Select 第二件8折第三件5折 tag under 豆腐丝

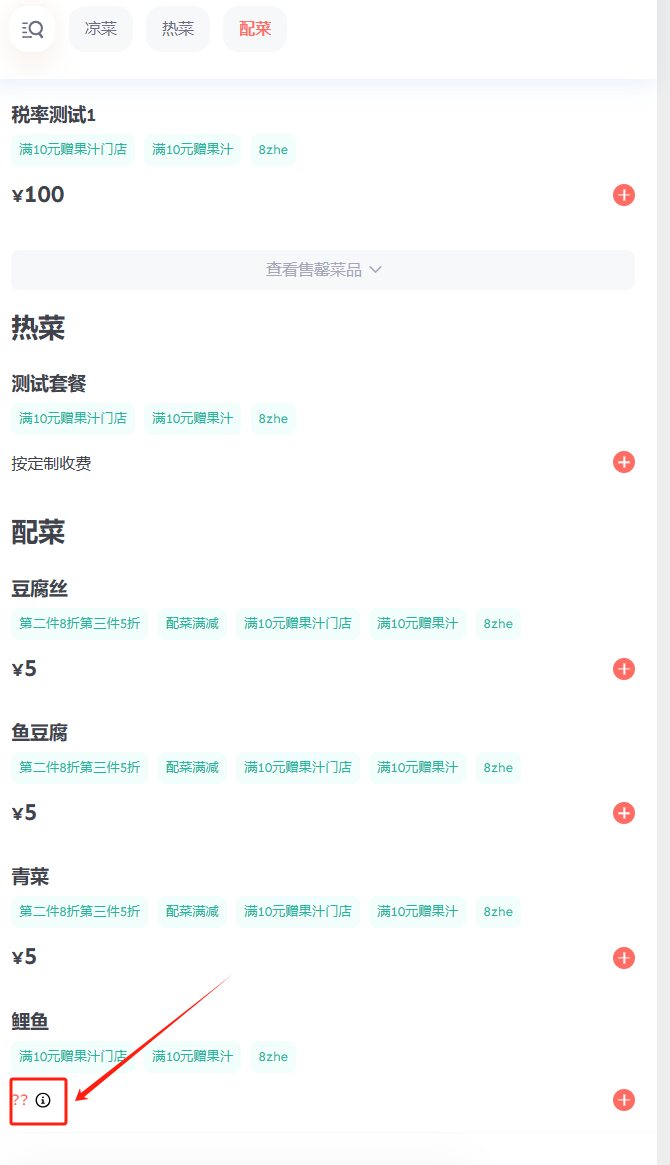click(79, 623)
